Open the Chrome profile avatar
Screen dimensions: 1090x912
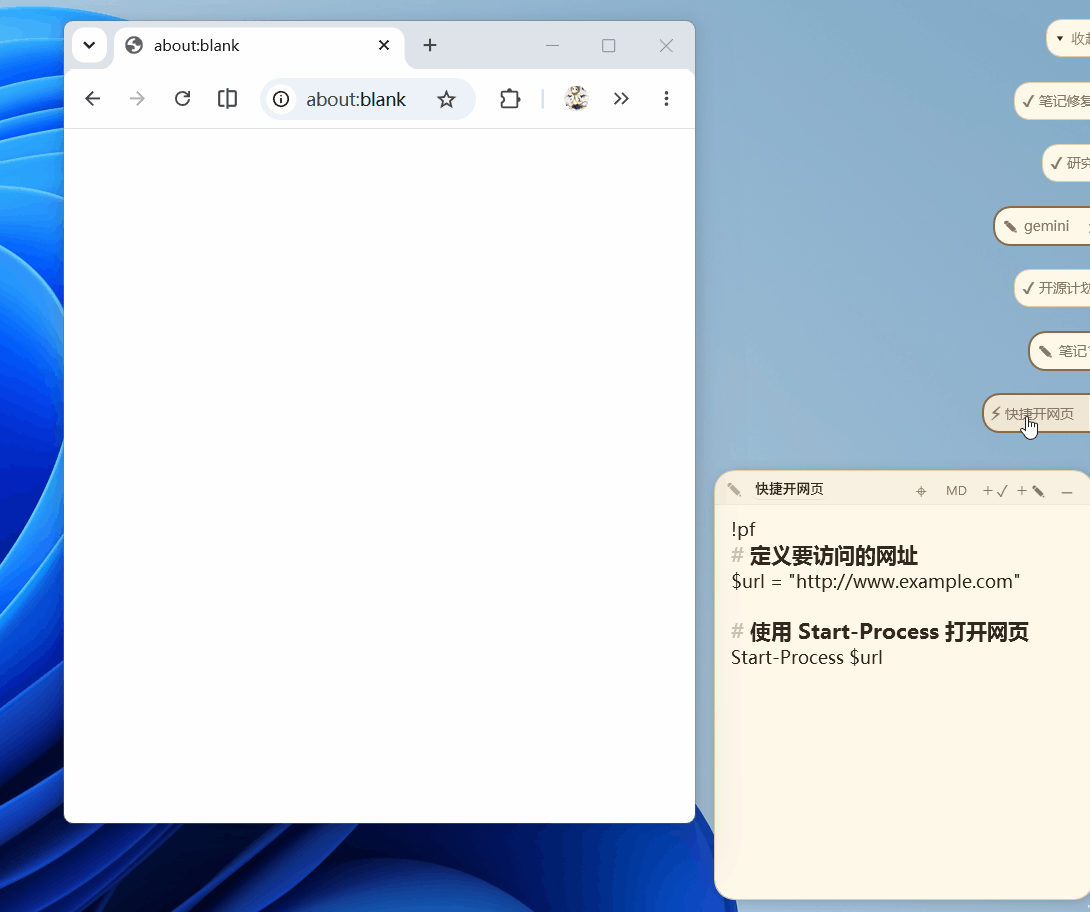click(576, 99)
